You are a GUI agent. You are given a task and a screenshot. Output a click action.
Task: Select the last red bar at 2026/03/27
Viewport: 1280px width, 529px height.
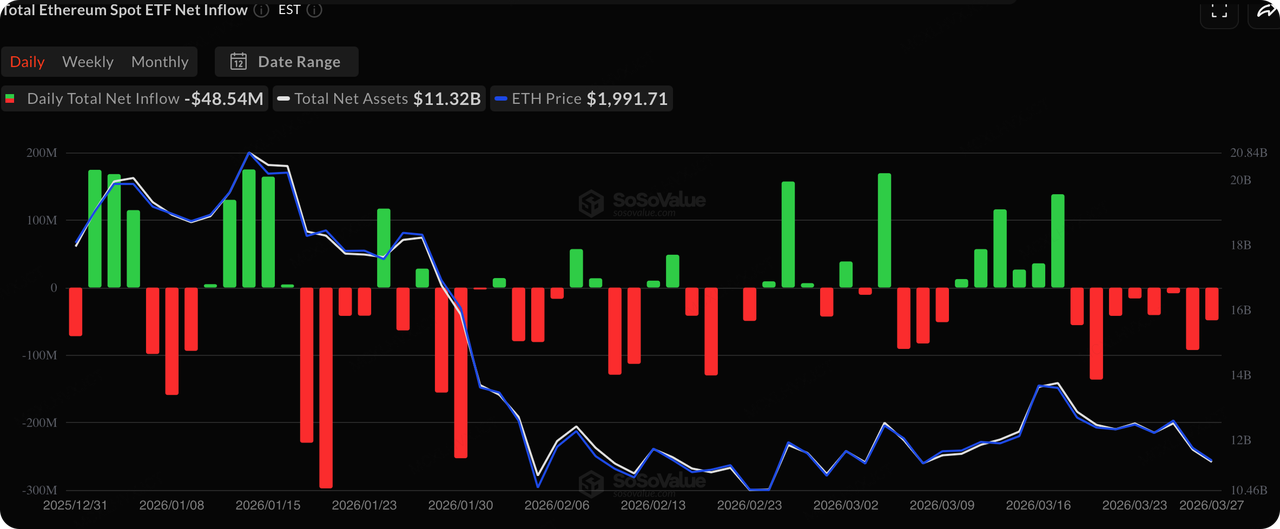pyautogui.click(x=1212, y=304)
